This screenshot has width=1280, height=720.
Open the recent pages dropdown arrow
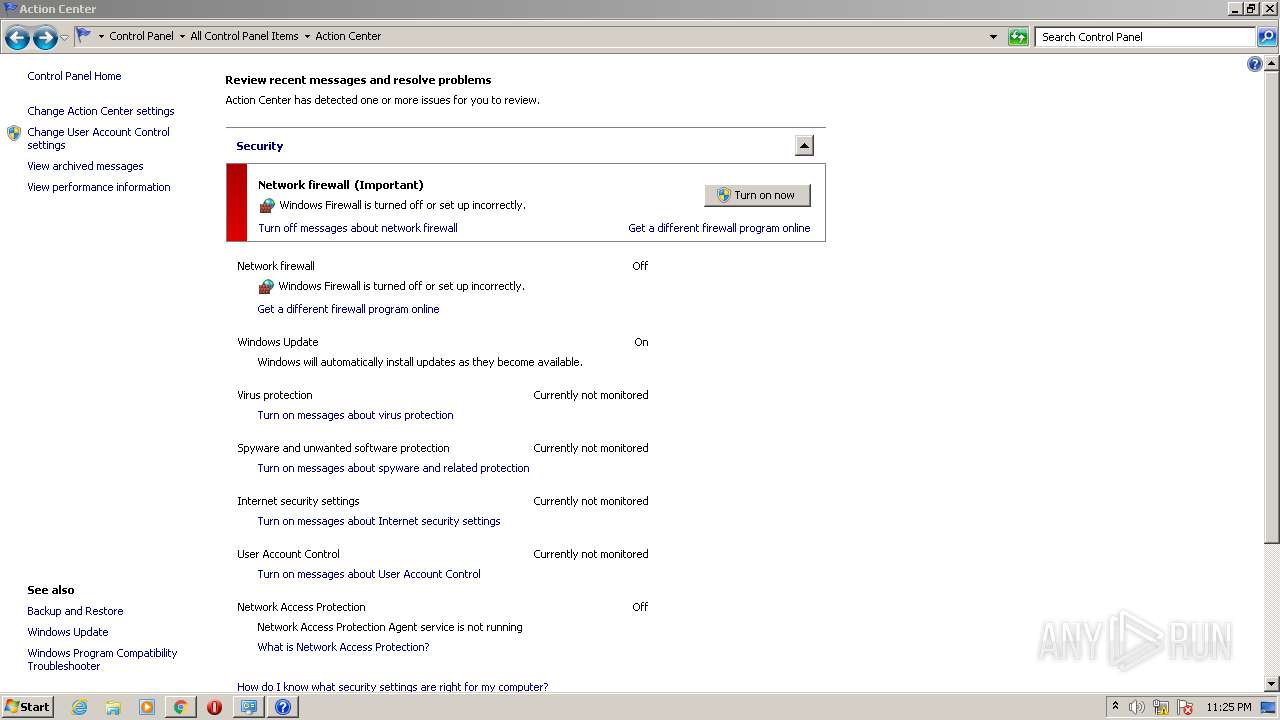pos(65,38)
